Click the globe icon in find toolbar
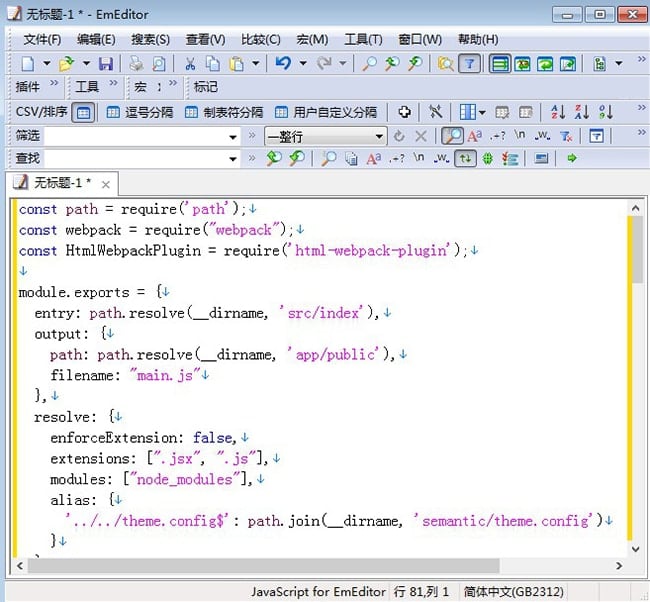 488,158
